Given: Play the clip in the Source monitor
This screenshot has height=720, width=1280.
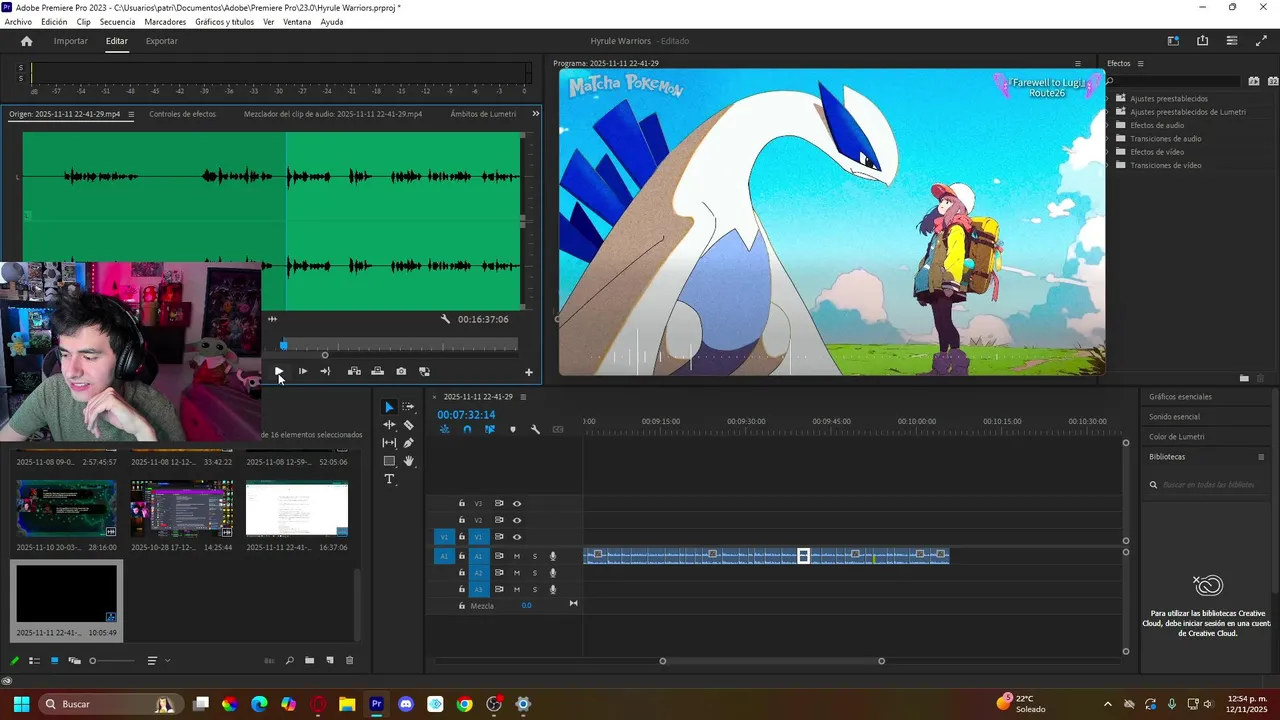Looking at the screenshot, I should point(279,371).
